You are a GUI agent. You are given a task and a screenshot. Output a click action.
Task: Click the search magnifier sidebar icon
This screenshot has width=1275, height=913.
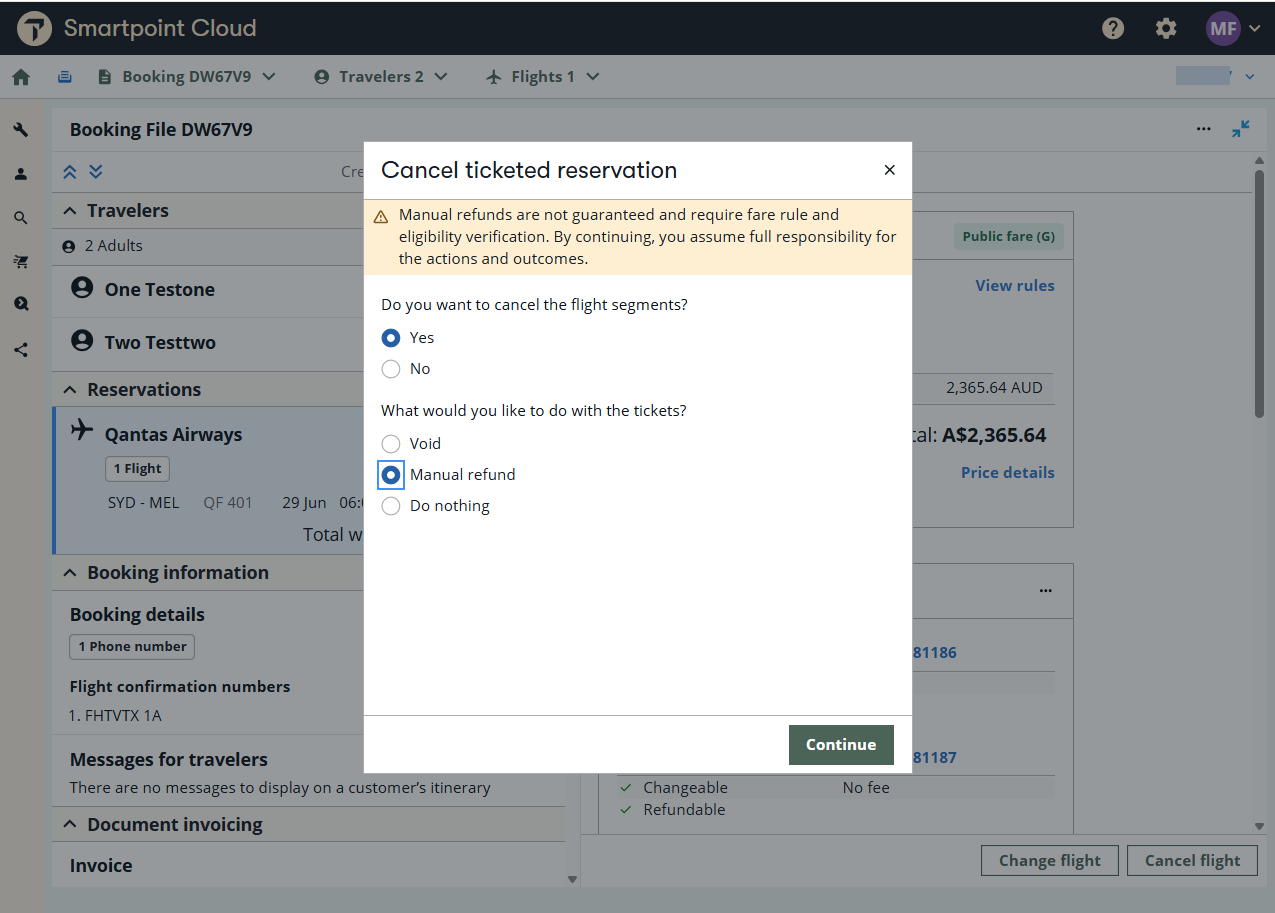(21, 218)
